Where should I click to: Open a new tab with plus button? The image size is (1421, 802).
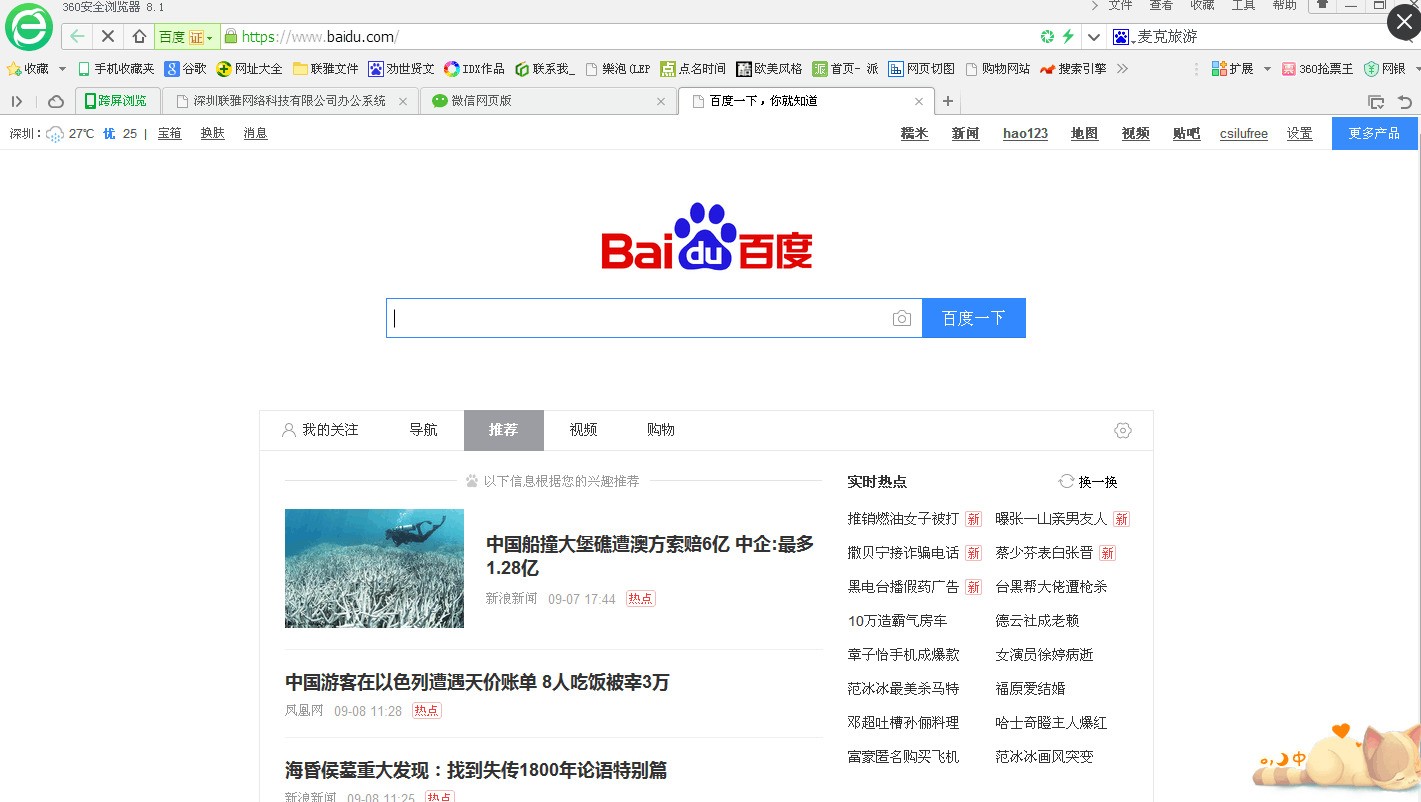click(948, 101)
